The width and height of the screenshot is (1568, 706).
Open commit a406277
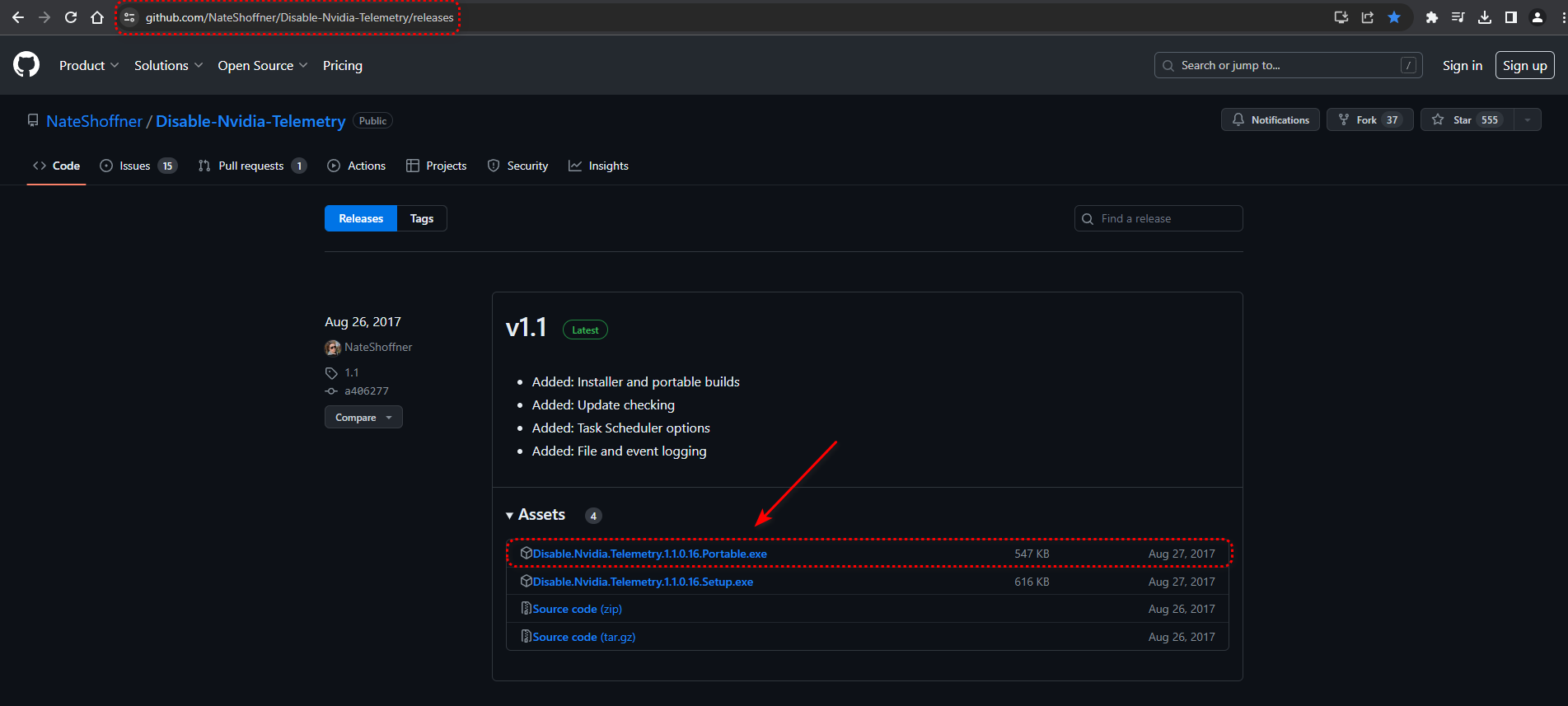(x=367, y=391)
